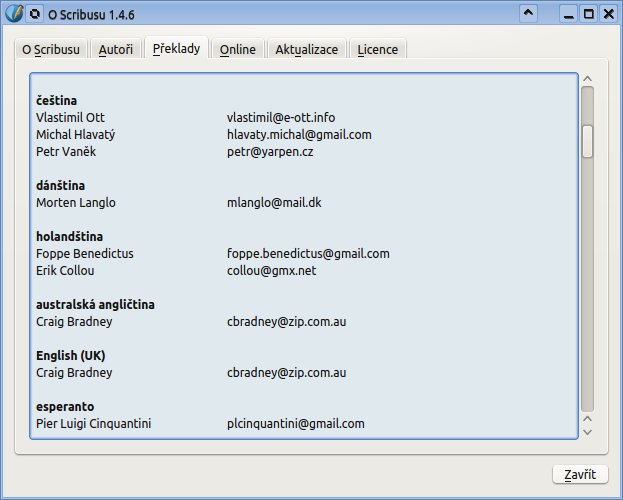
Task: Click the name Pier Luigi Cinquantini
Action: [x=93, y=424]
